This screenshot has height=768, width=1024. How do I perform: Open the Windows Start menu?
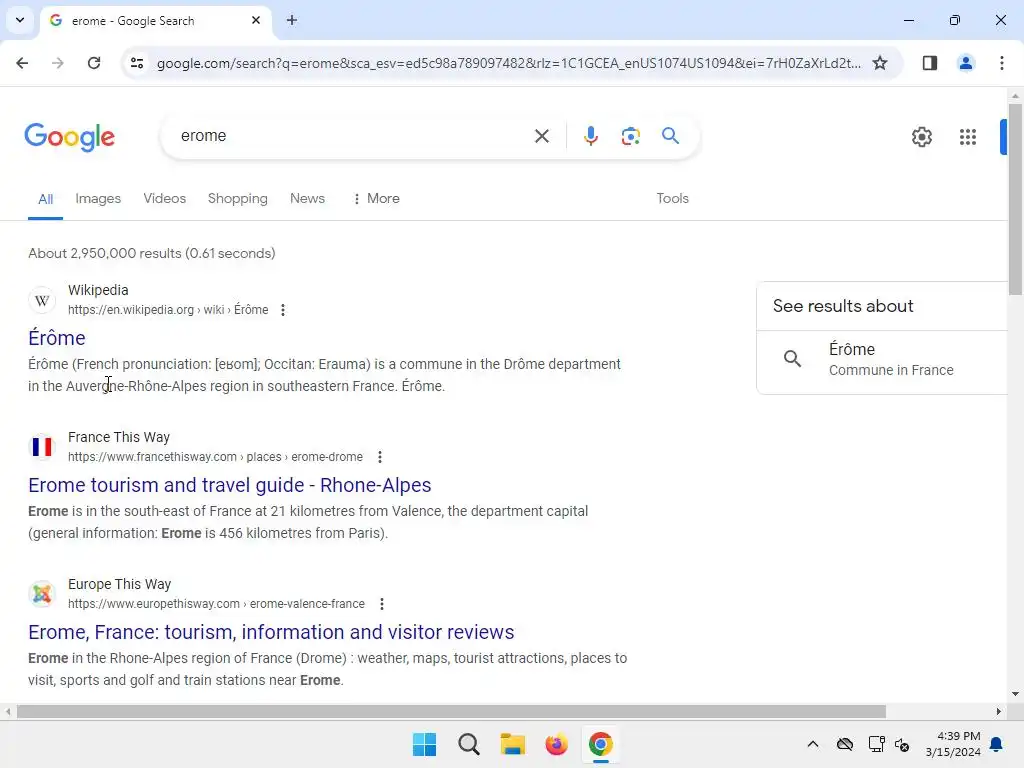pyautogui.click(x=424, y=744)
